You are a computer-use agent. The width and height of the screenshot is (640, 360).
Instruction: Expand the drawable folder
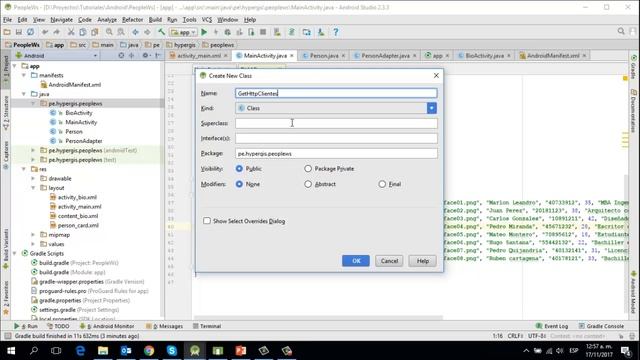pyautogui.click(x=33, y=178)
